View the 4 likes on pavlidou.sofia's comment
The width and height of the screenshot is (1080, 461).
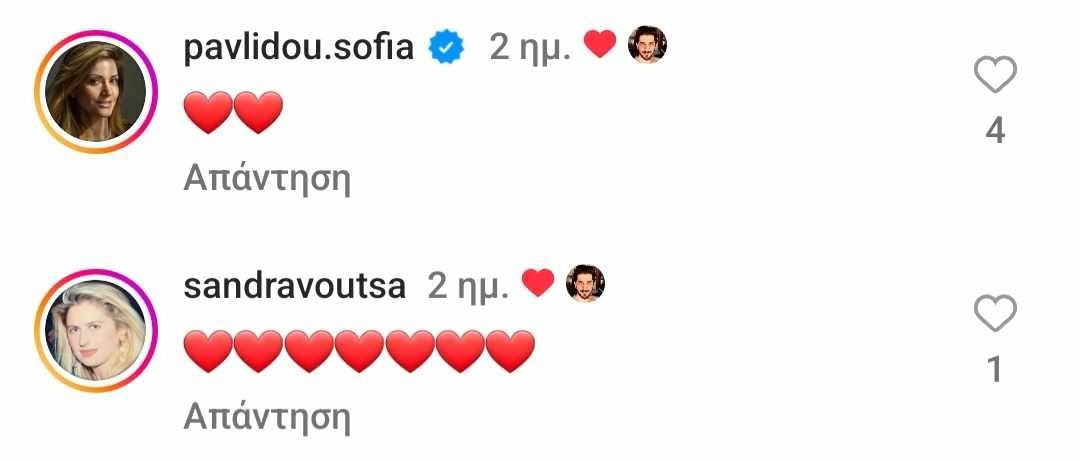point(995,131)
